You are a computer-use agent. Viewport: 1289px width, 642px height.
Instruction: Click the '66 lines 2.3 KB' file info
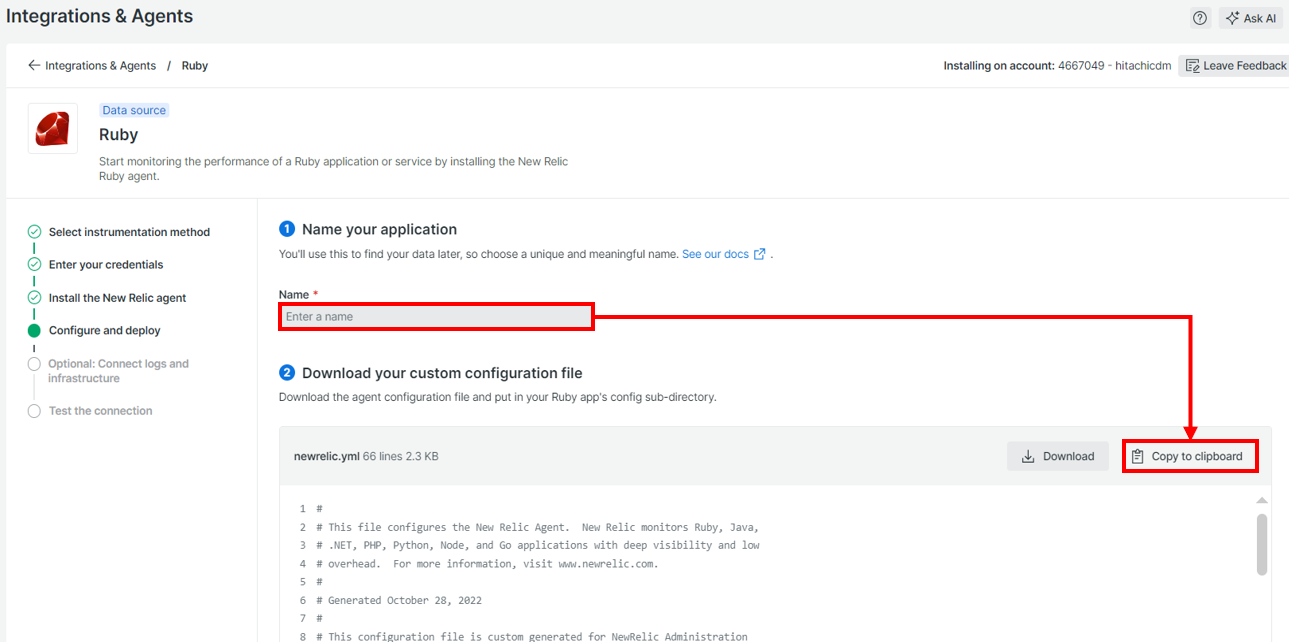click(401, 456)
